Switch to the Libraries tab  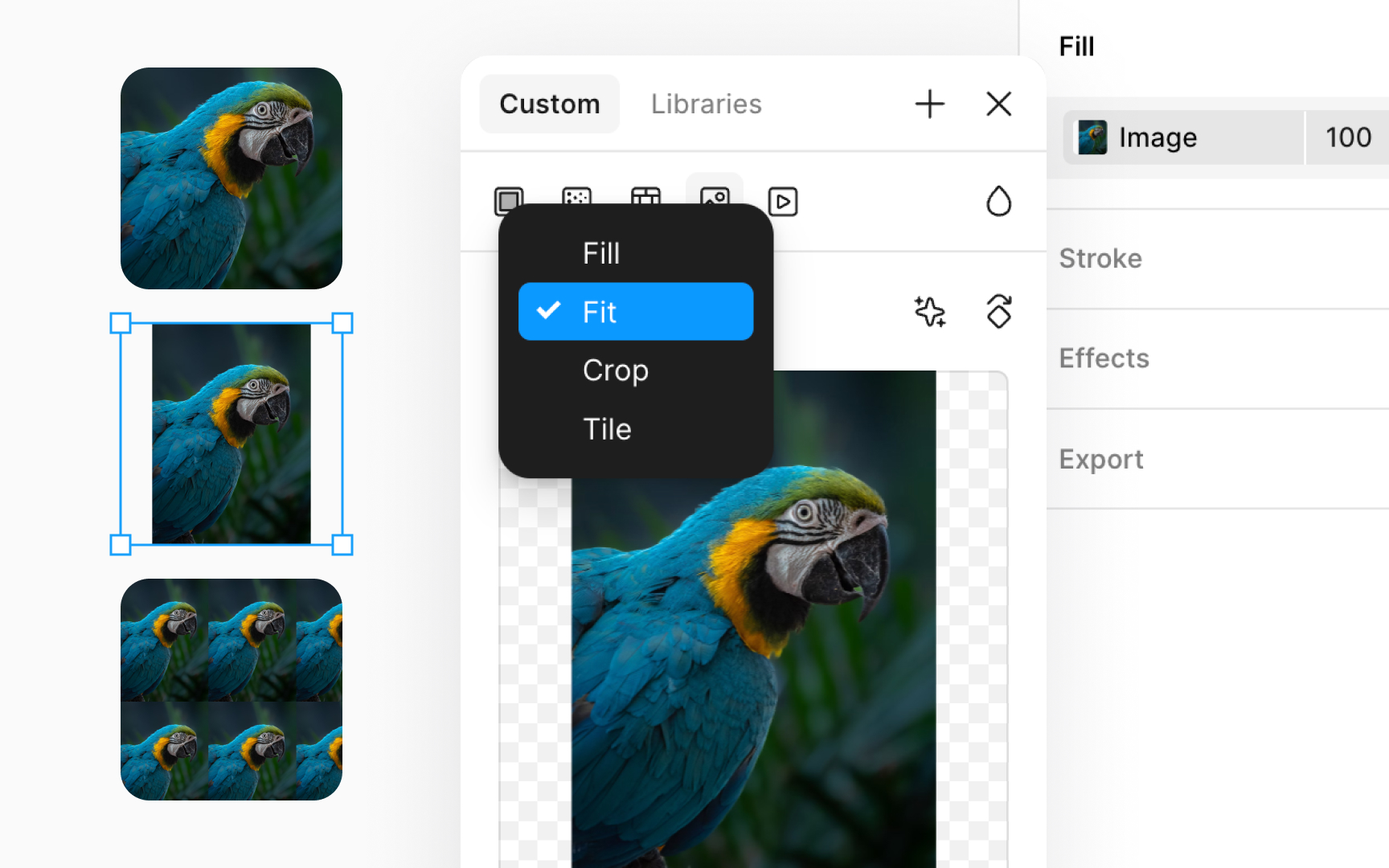705,104
